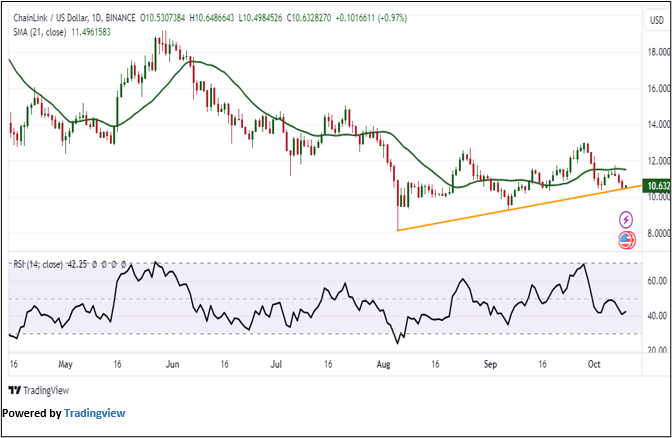Click the purple lightning bolt event icon
The height and width of the screenshot is (438, 672).
626,220
